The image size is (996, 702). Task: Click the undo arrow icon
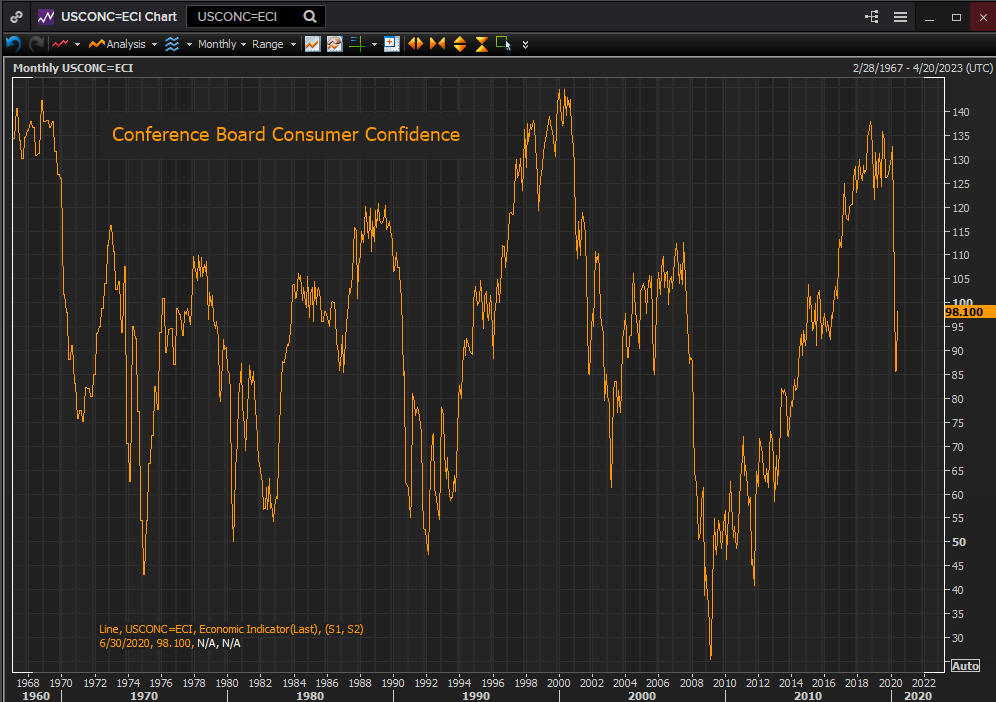[x=13, y=44]
